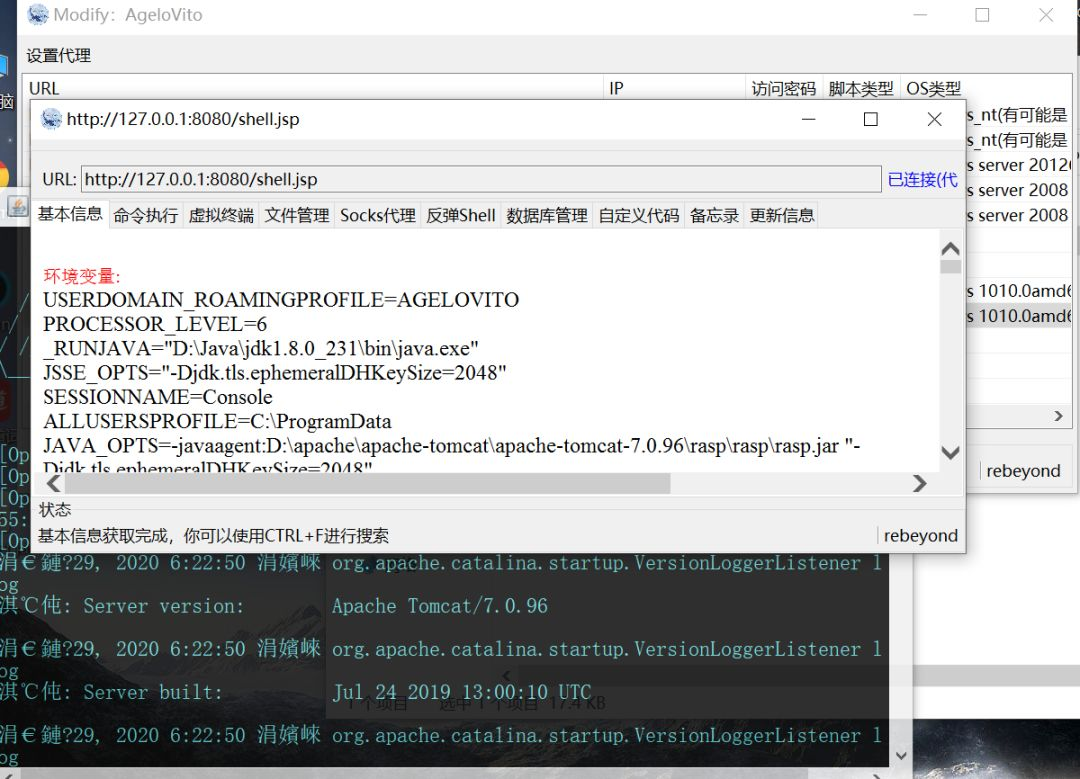Screen dimensions: 1080x779
Task: Click the status message about CTRL+F search
Action: 213,535
